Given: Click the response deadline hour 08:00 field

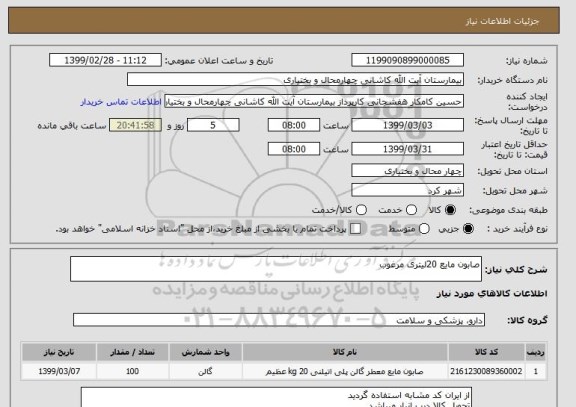Looking at the screenshot, I should 294,125.
